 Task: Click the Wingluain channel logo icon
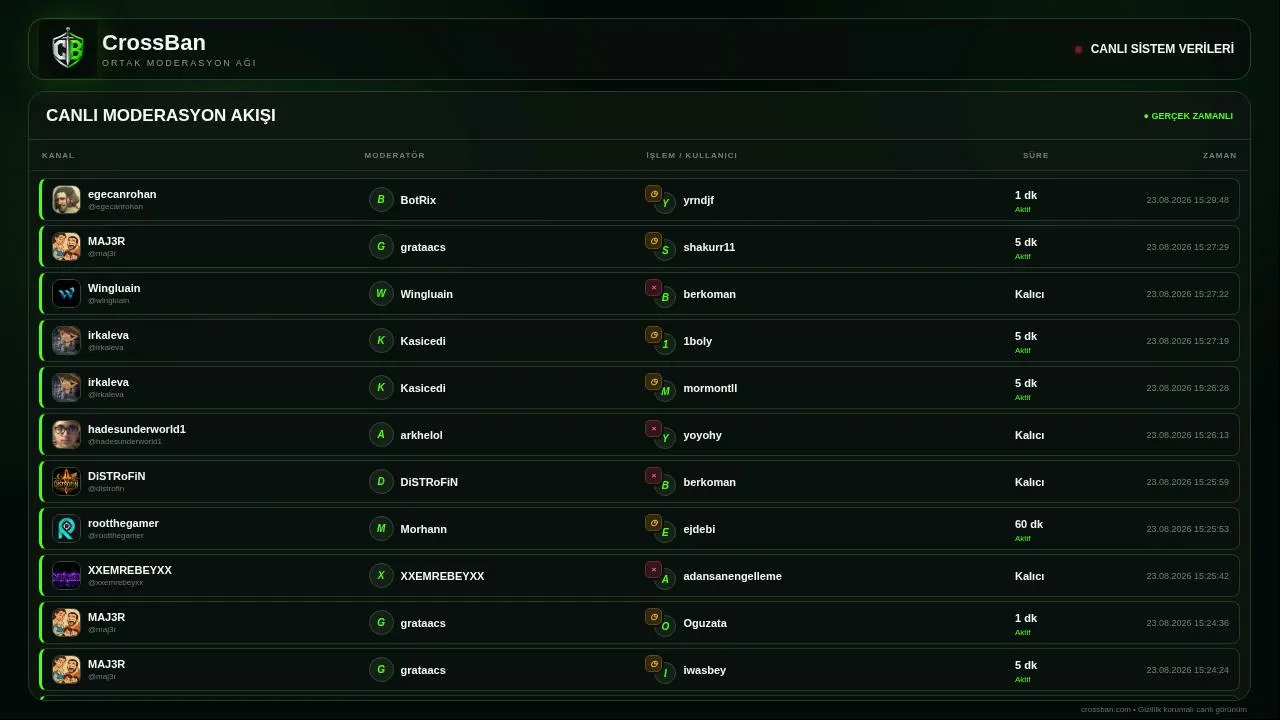[x=66, y=293]
